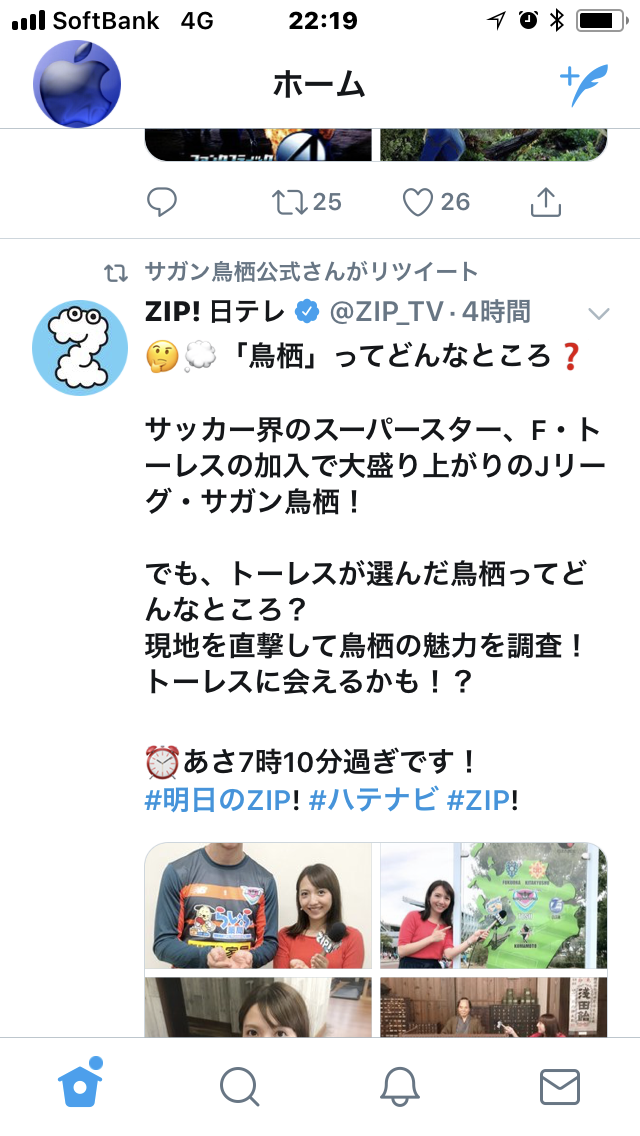Viewport: 640px width, 1136px height.
Task: Share the tweet via upload arrow icon
Action: [546, 202]
